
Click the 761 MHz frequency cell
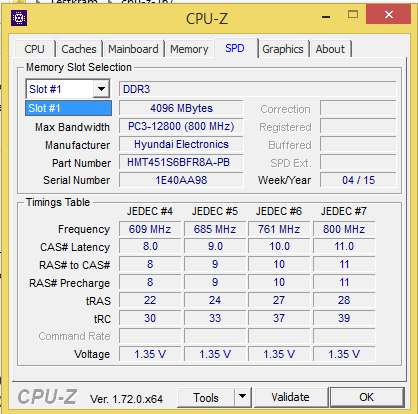tap(279, 229)
